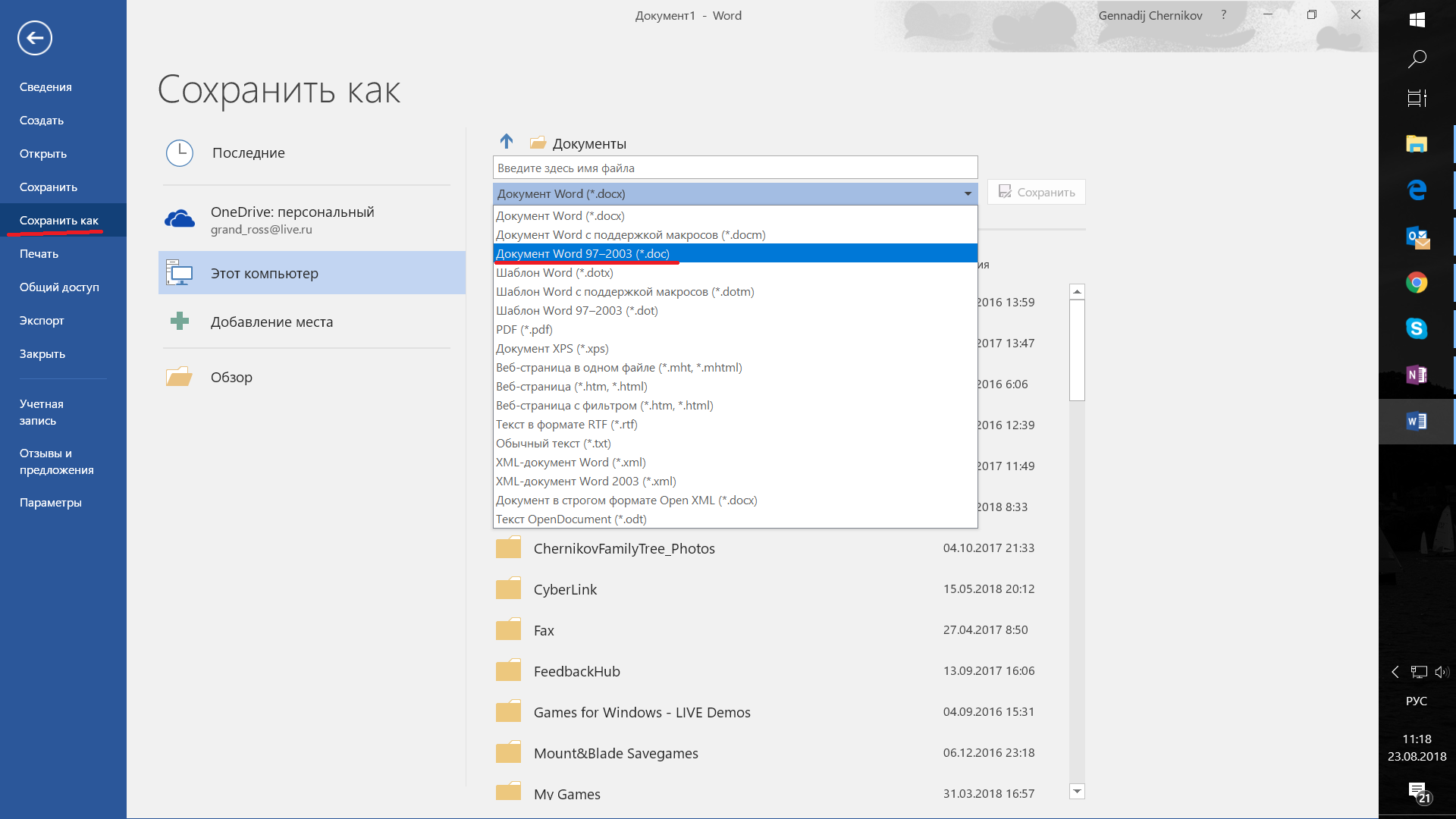The height and width of the screenshot is (819, 1456).
Task: Open the Общий доступ menu item
Action: point(63,287)
